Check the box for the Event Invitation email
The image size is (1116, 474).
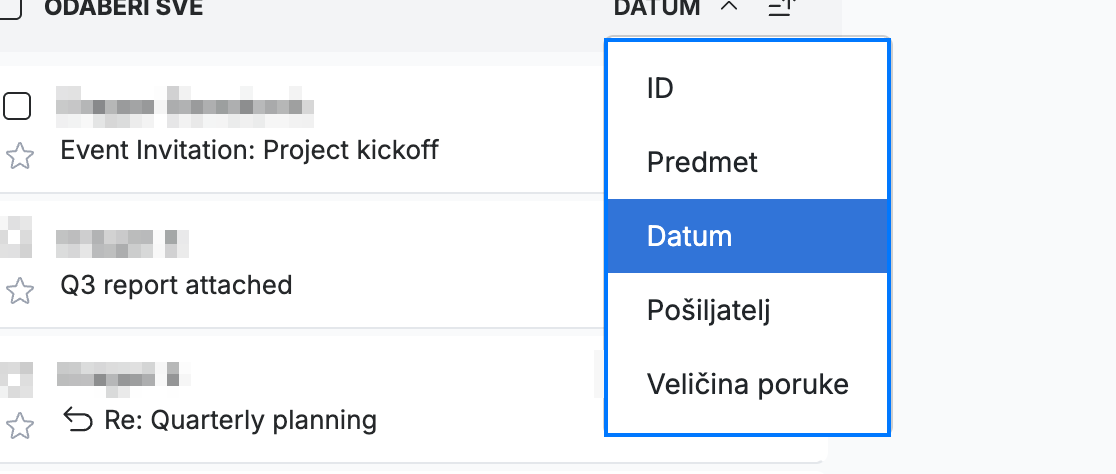point(16,106)
